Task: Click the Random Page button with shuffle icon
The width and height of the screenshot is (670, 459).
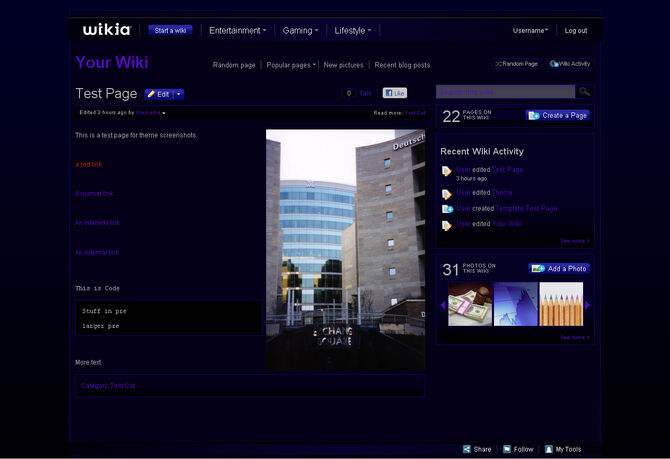Action: click(517, 64)
